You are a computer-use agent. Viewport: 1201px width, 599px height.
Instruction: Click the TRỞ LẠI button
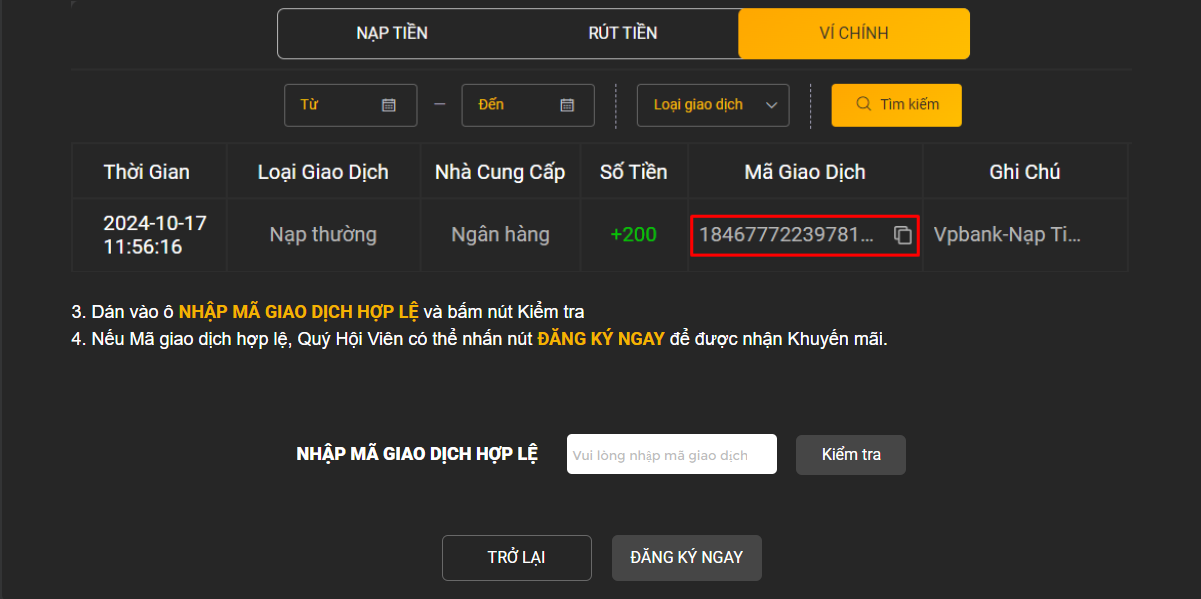tap(516, 557)
